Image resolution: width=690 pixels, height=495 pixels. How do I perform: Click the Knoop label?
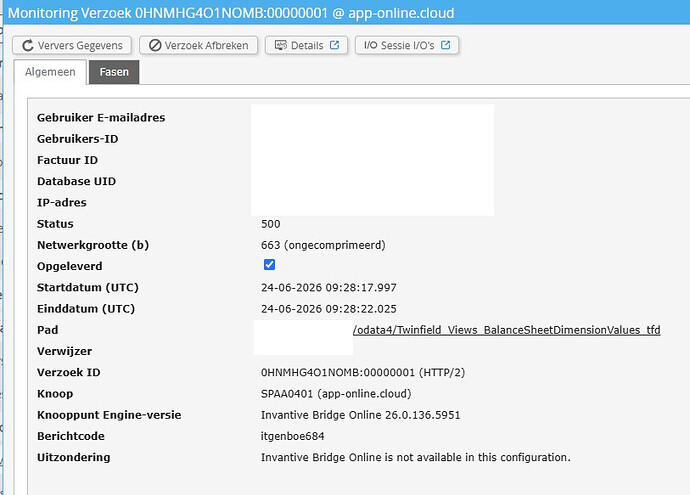tap(55, 394)
